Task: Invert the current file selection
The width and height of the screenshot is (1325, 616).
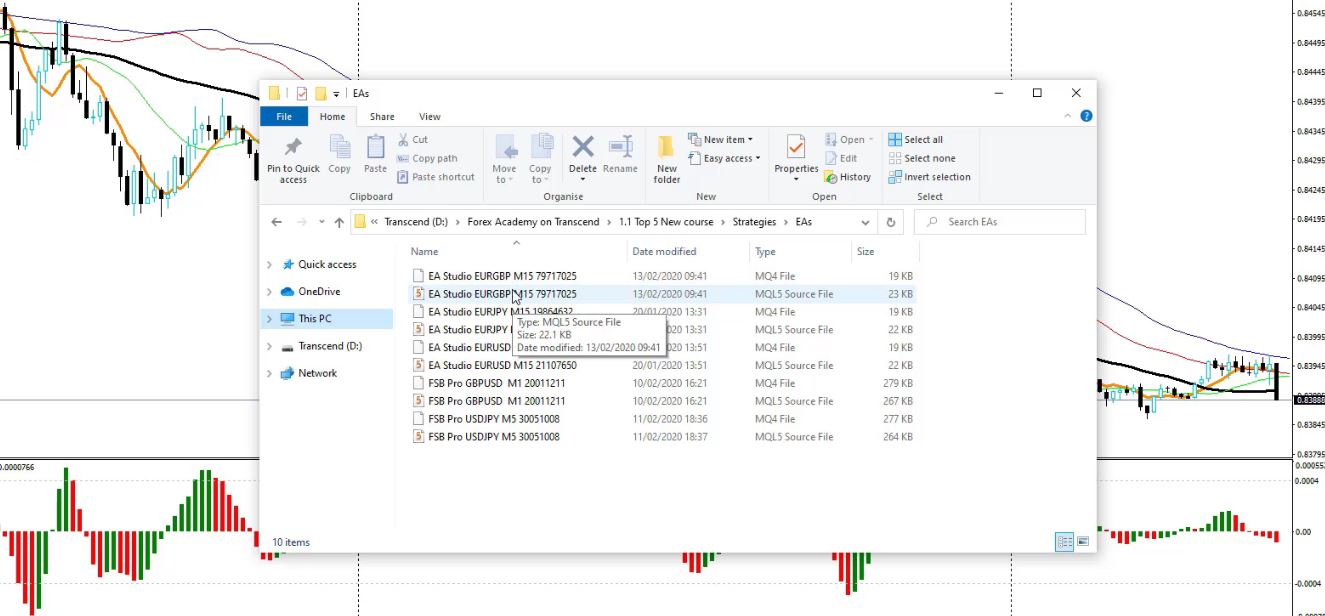Action: pyautogui.click(x=929, y=177)
